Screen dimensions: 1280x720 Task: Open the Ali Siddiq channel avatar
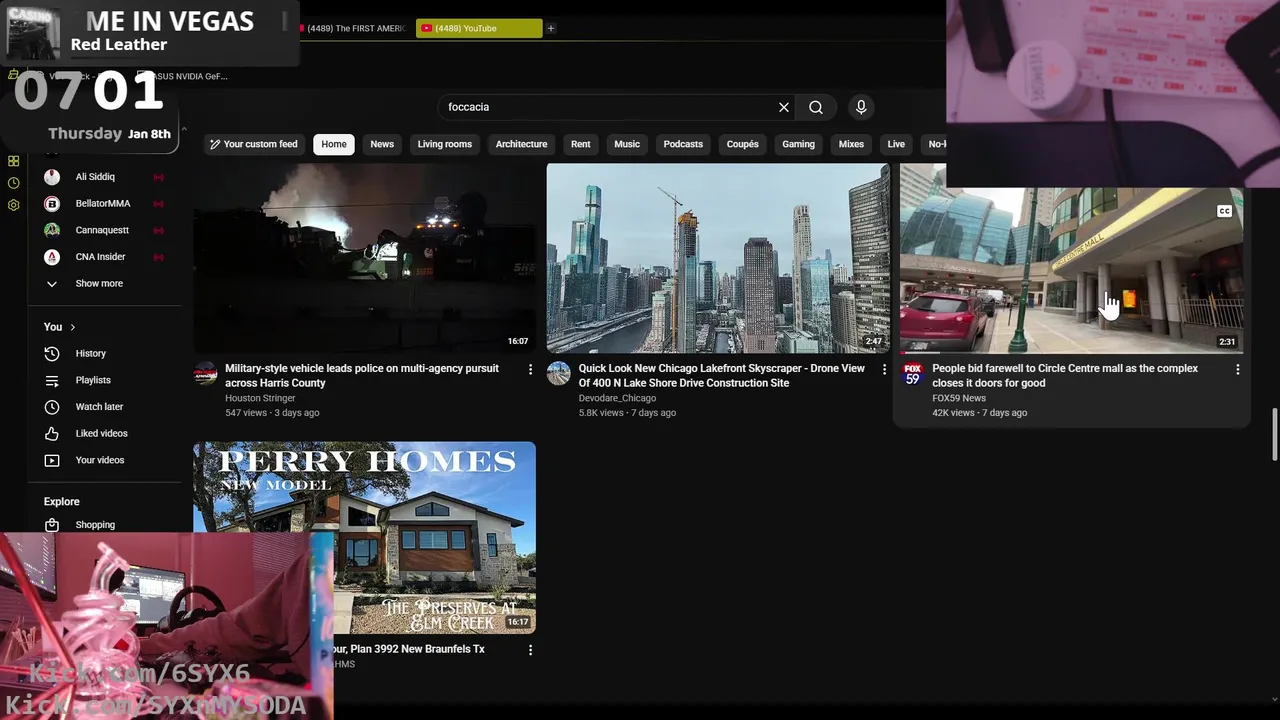[52, 177]
